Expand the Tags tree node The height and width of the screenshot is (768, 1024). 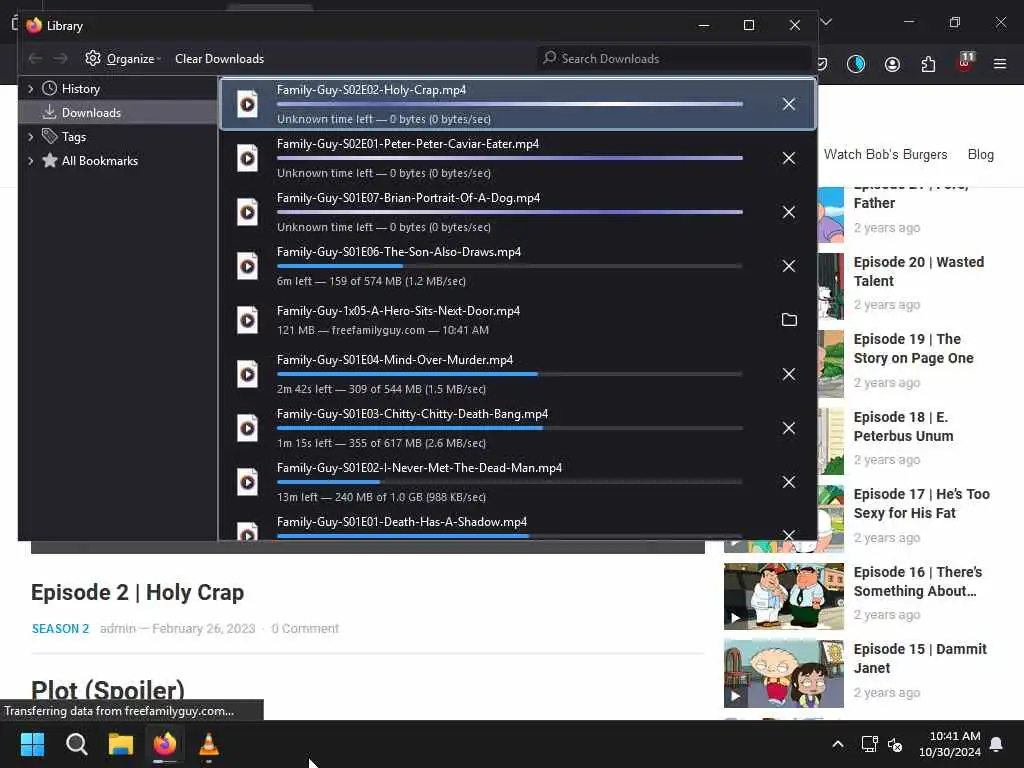[30, 136]
